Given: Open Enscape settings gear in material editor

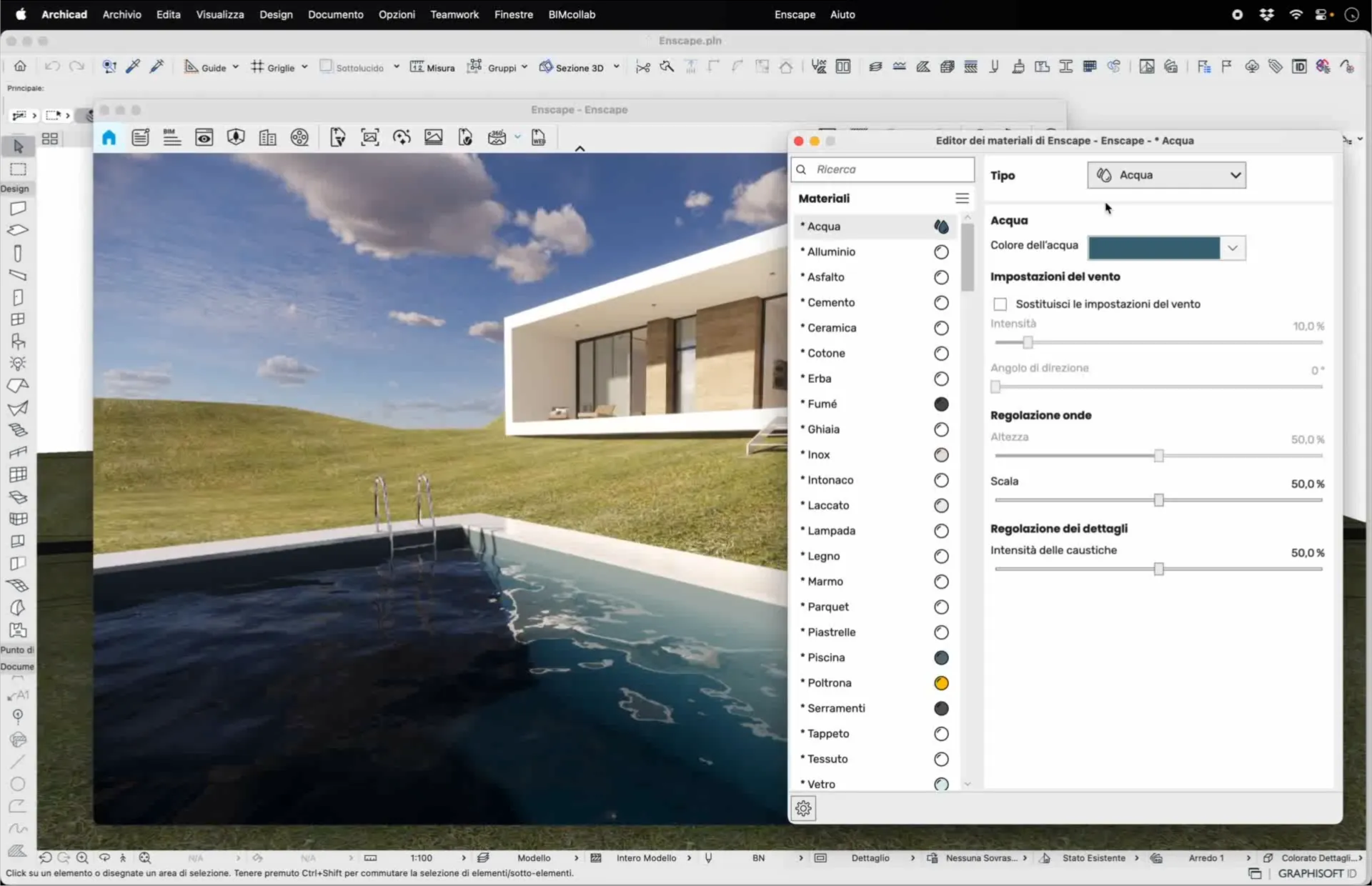Looking at the screenshot, I should tap(803, 808).
